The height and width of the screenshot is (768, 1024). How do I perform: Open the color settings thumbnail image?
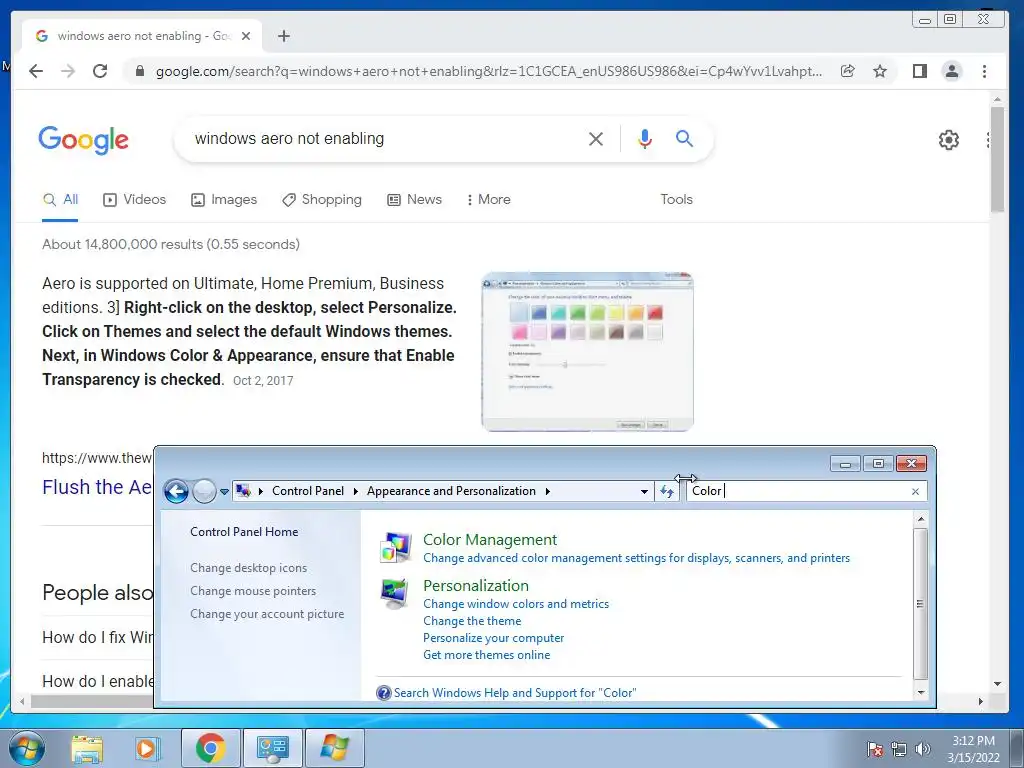coord(587,352)
